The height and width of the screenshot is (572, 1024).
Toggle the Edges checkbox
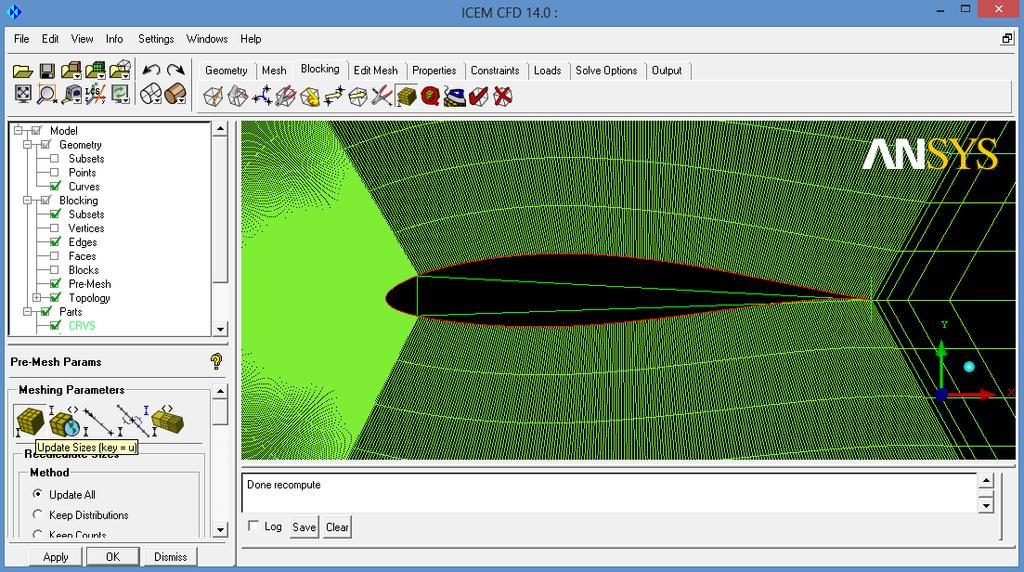tap(55, 242)
